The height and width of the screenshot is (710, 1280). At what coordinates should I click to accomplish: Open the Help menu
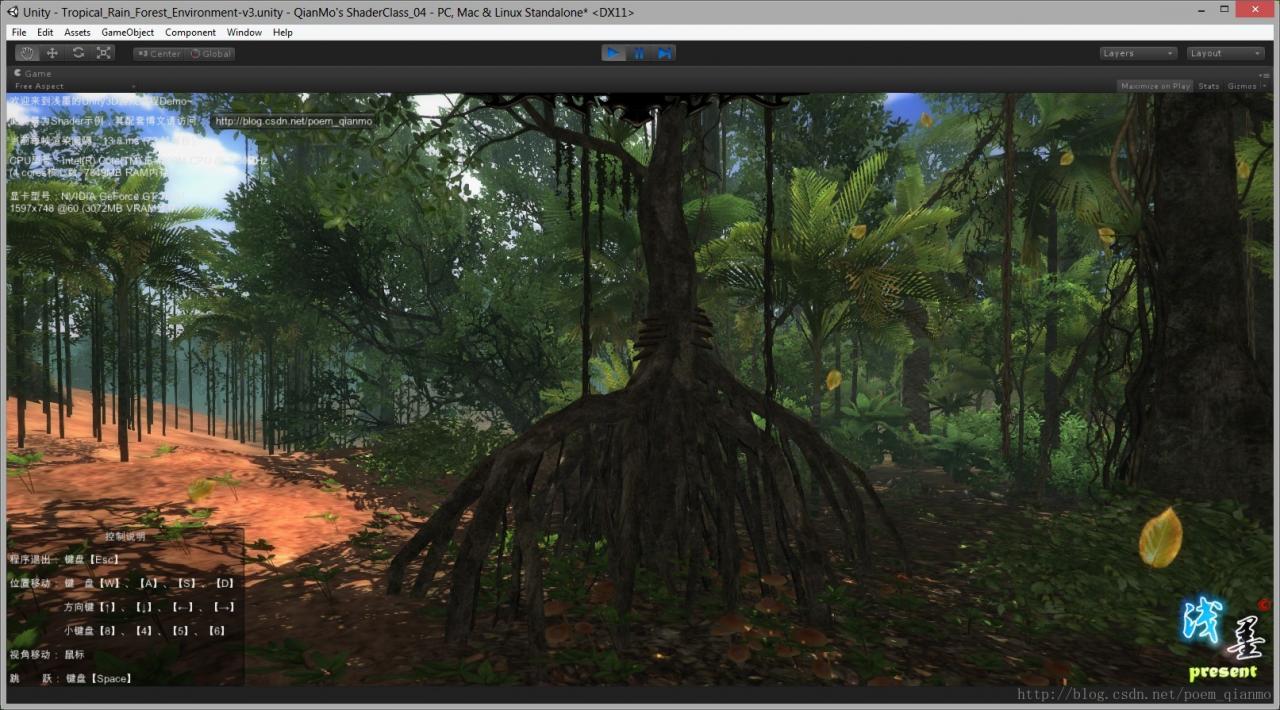pyautogui.click(x=283, y=32)
